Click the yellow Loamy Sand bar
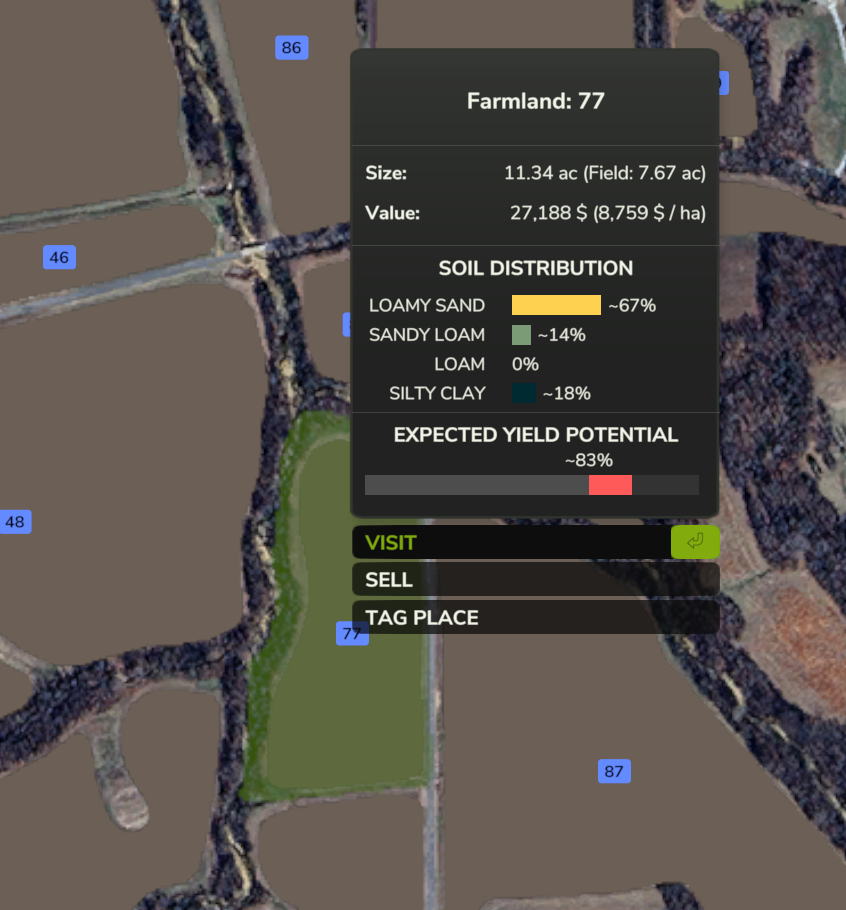Screen dimensions: 846x910 [556, 305]
